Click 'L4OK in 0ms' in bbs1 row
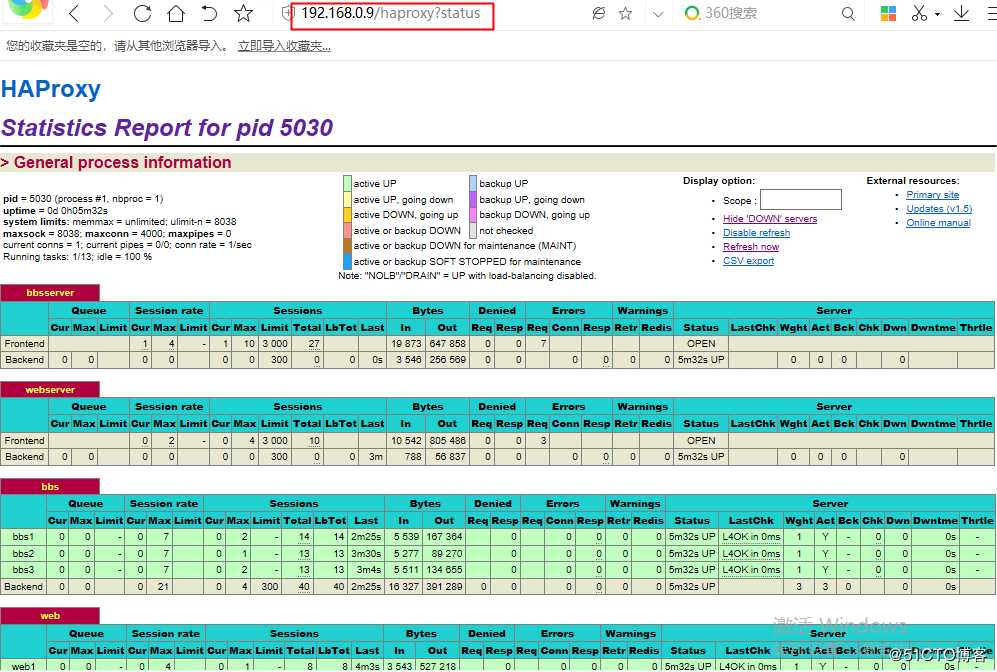The width and height of the screenshot is (997, 672). point(751,537)
